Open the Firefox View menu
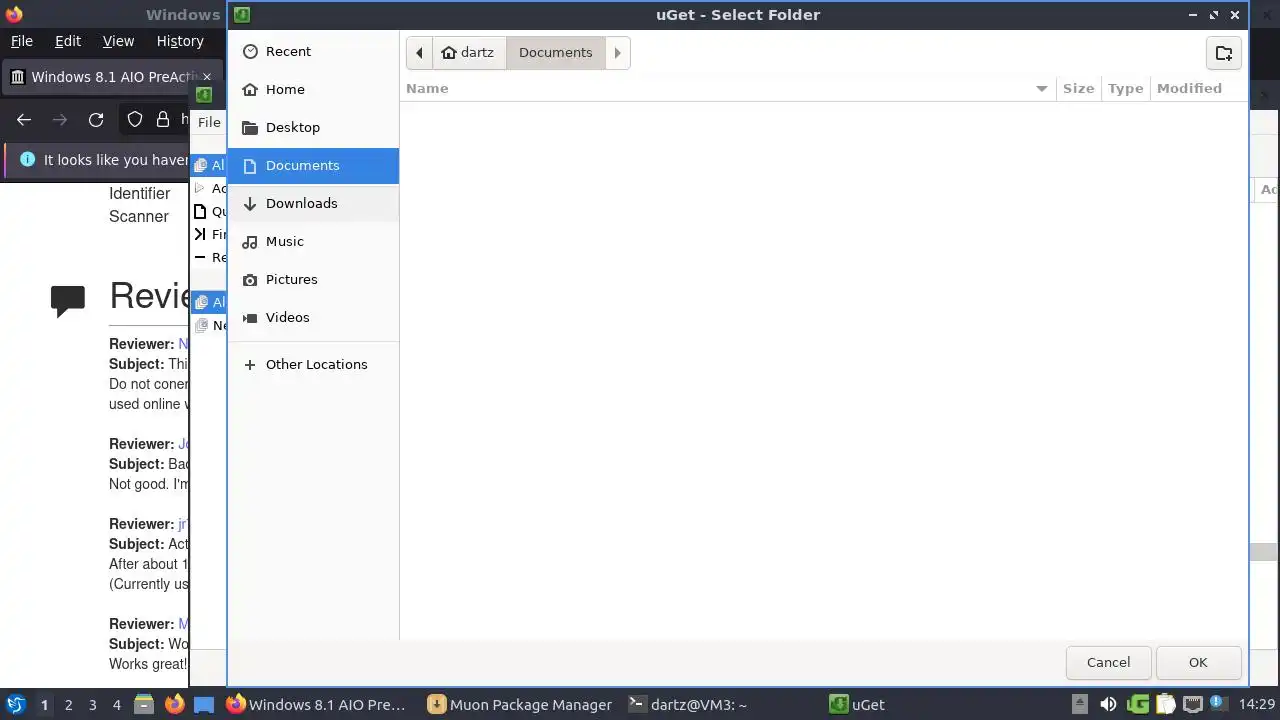Image resolution: width=1280 pixels, height=720 pixels. pos(118,41)
